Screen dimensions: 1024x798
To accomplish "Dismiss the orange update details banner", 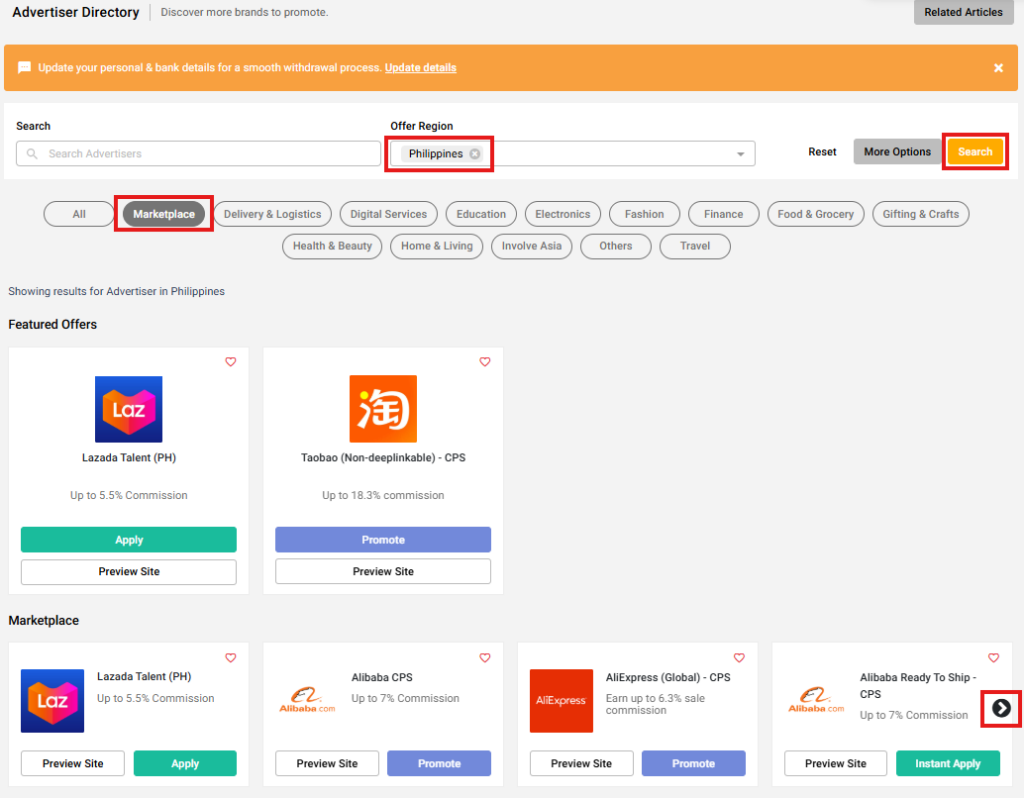I will click(998, 68).
